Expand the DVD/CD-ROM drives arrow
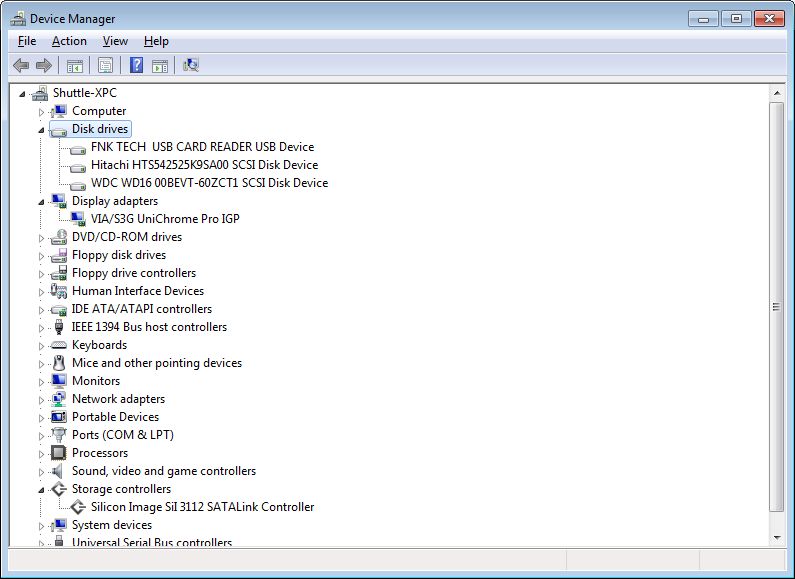795x579 pixels. [41, 238]
